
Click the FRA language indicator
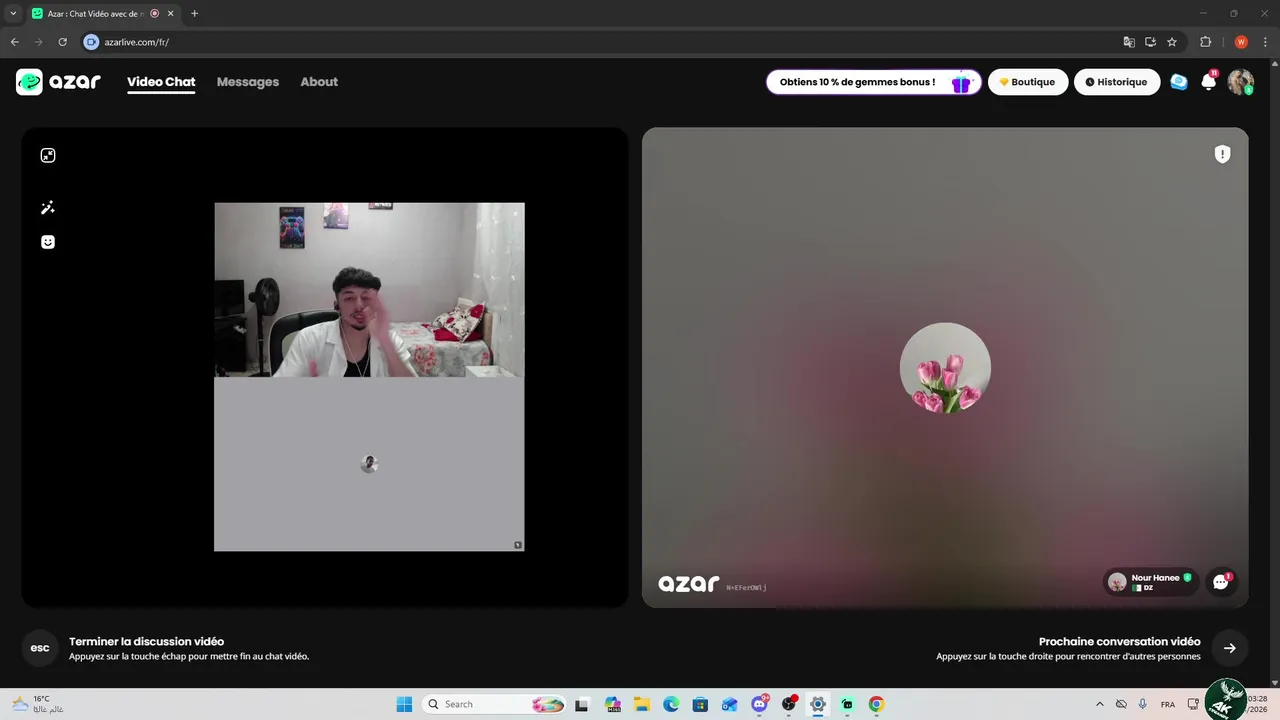click(x=1168, y=704)
